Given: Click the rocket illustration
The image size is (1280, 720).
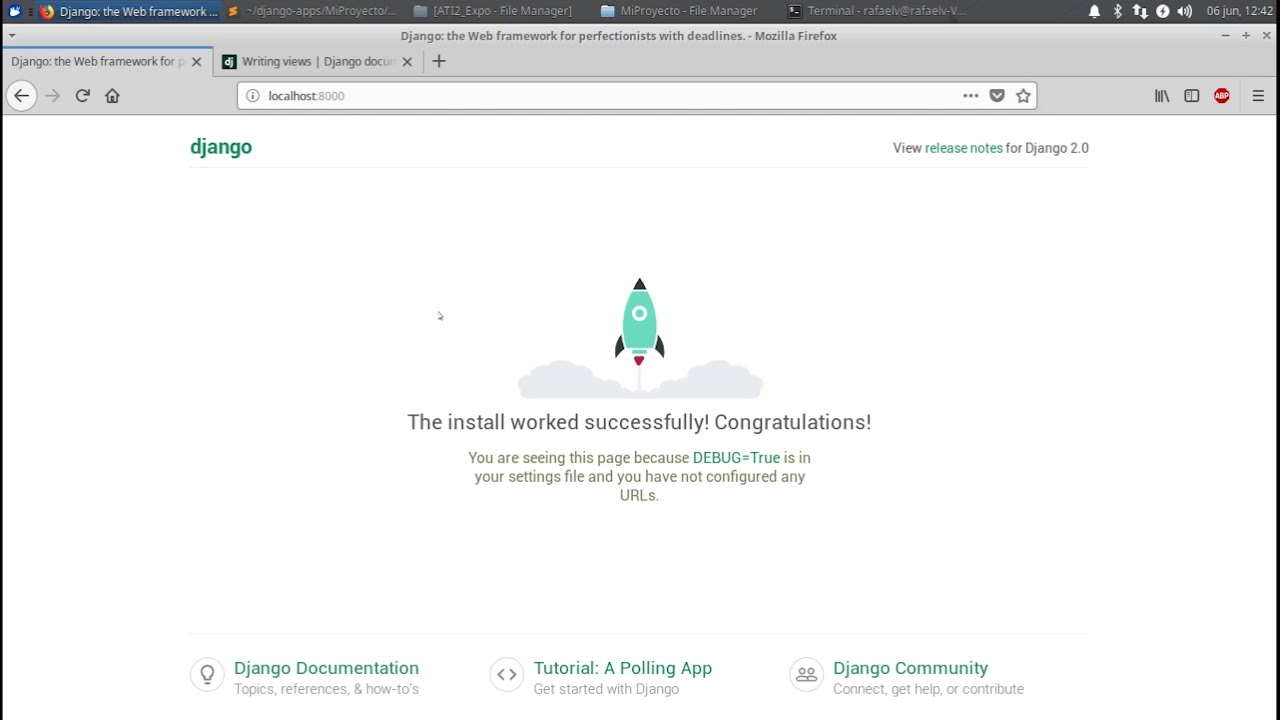Looking at the screenshot, I should (640, 338).
